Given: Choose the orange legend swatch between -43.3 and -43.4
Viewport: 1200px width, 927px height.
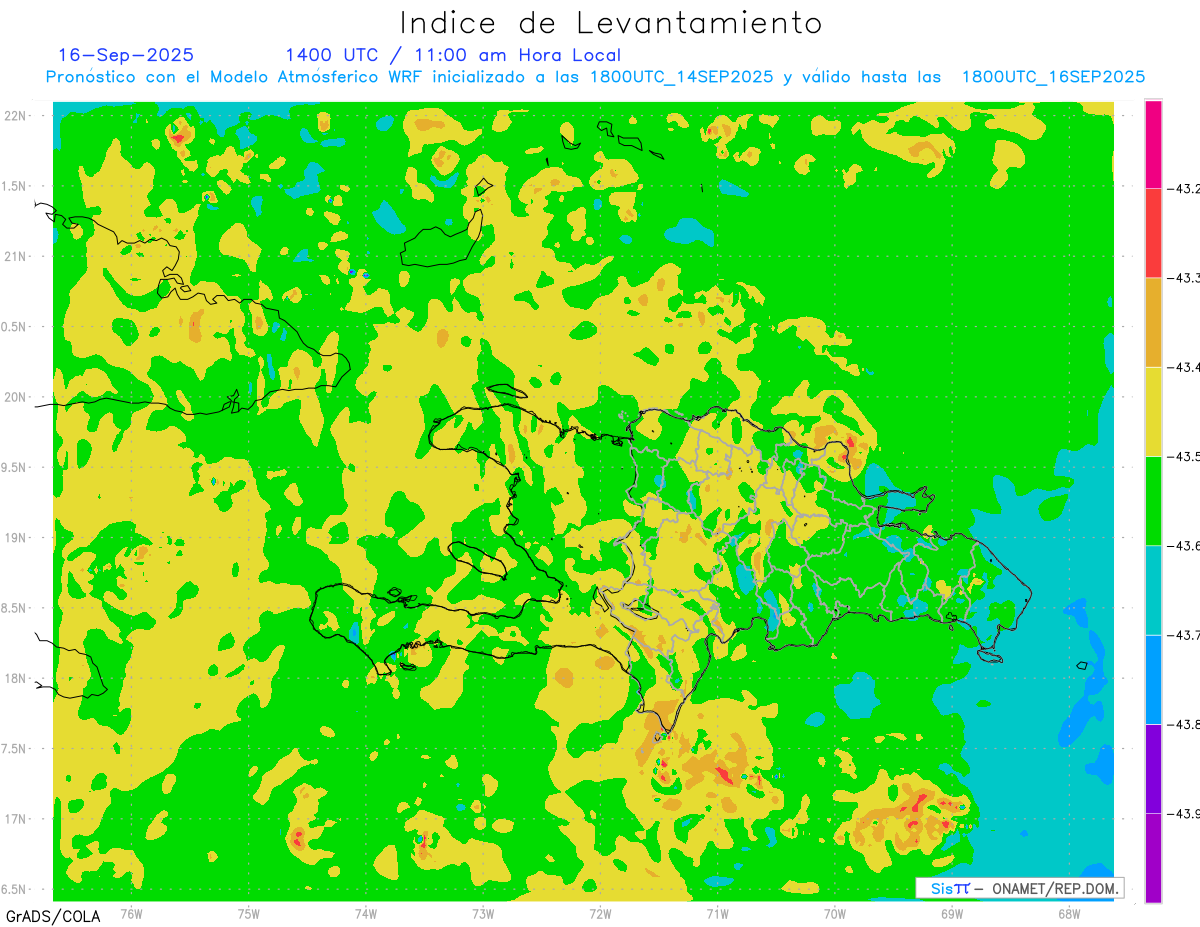Looking at the screenshot, I should (x=1153, y=322).
